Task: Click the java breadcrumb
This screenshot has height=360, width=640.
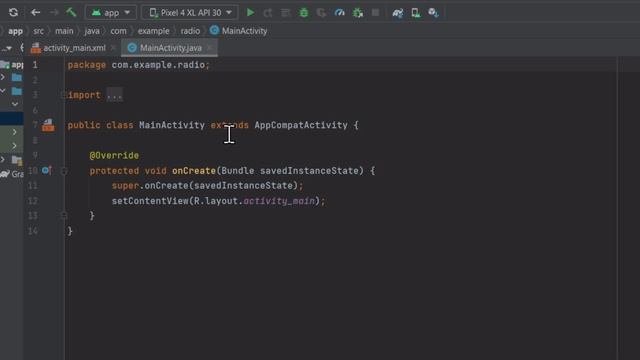Action: pyautogui.click(x=92, y=31)
